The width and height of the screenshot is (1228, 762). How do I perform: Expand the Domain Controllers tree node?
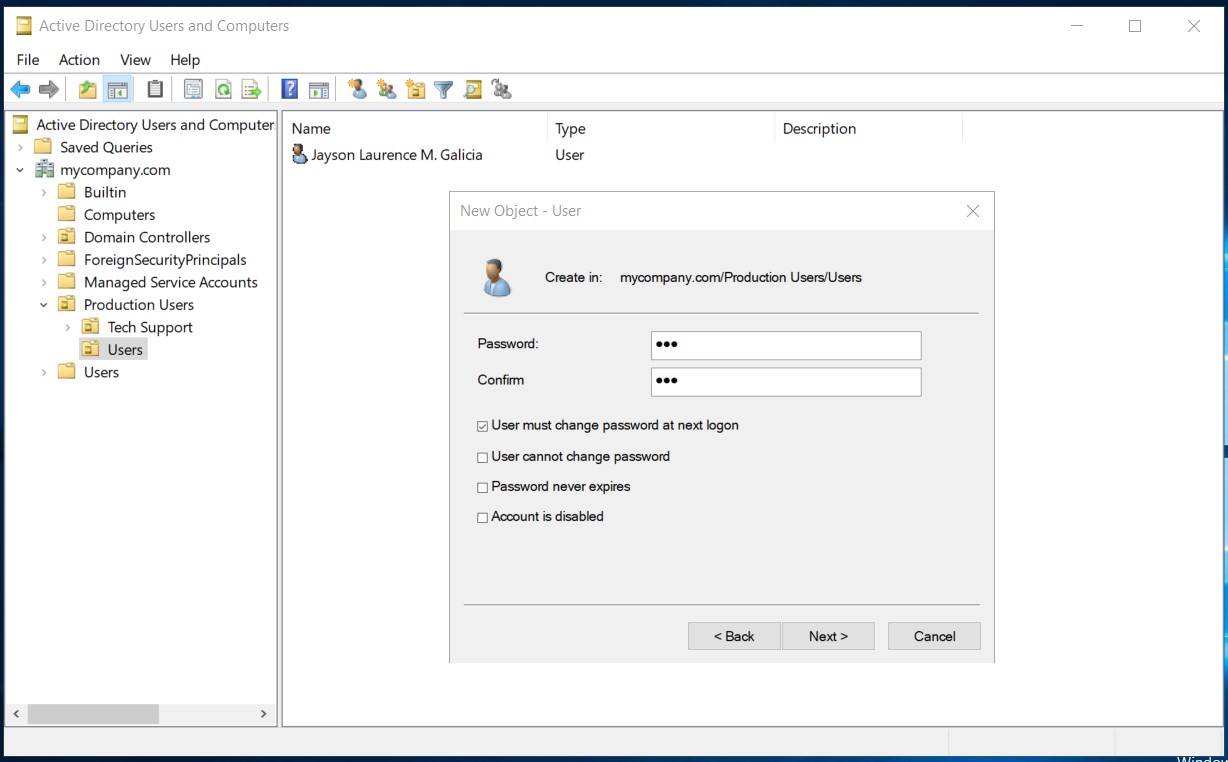pyautogui.click(x=44, y=237)
